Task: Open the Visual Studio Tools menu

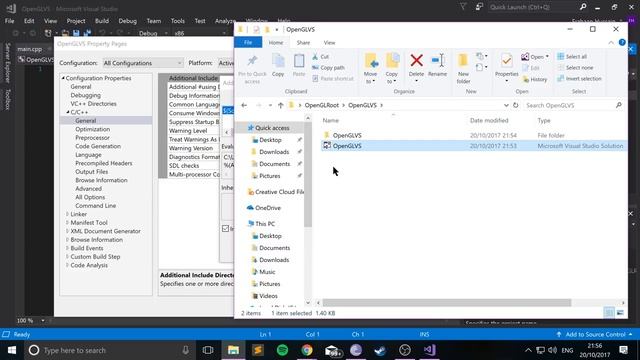Action: 178,21
